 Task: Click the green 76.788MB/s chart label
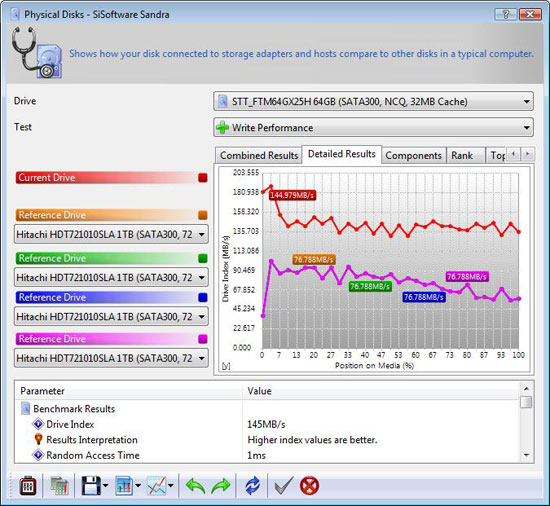[x=370, y=286]
